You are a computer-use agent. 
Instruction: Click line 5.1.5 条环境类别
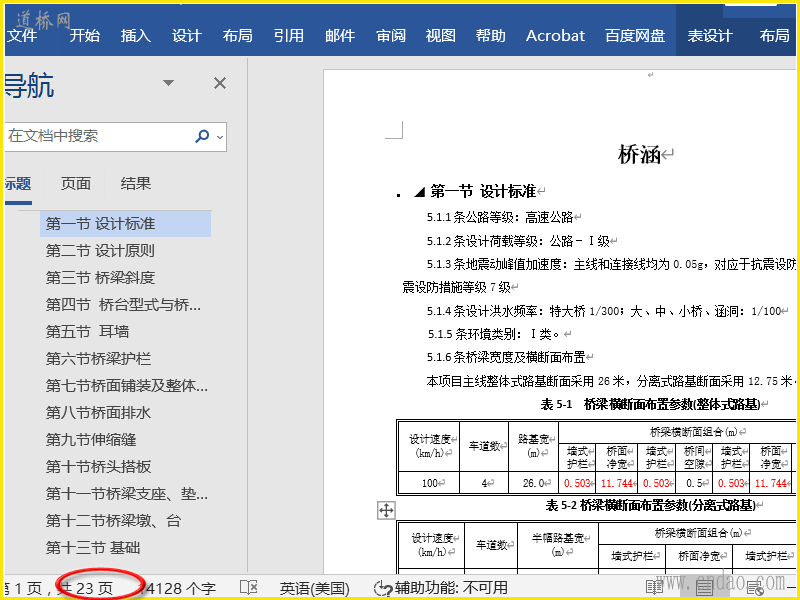(x=493, y=334)
